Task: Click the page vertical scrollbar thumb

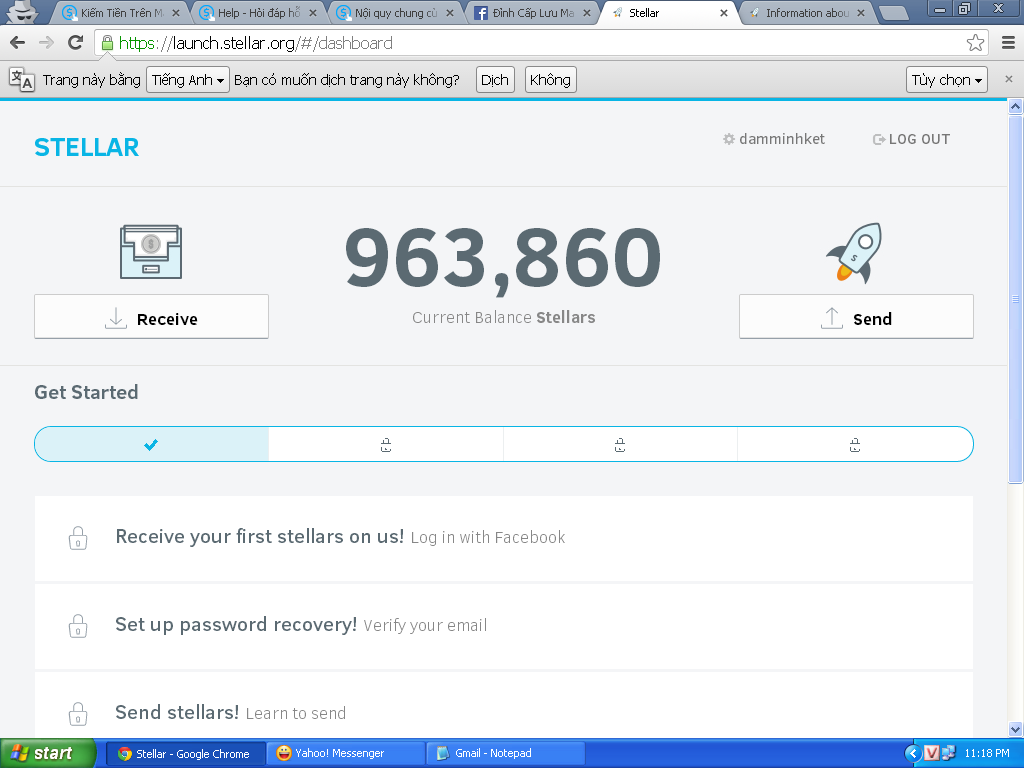Action: coord(1015,299)
